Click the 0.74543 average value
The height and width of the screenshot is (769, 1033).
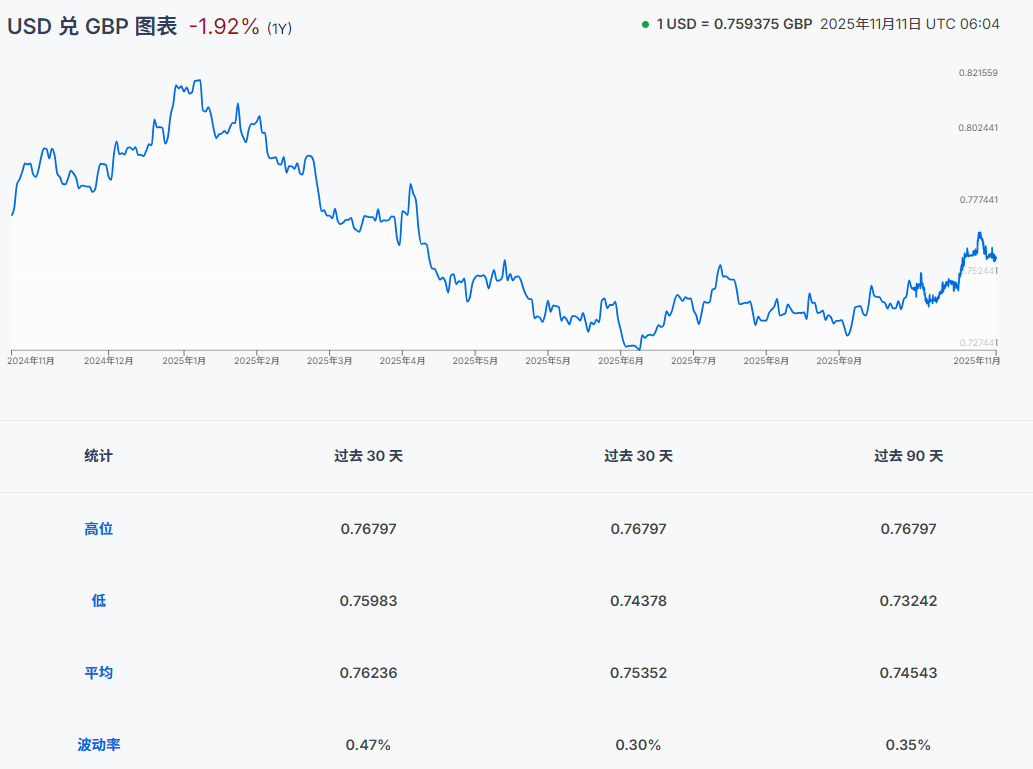908,672
